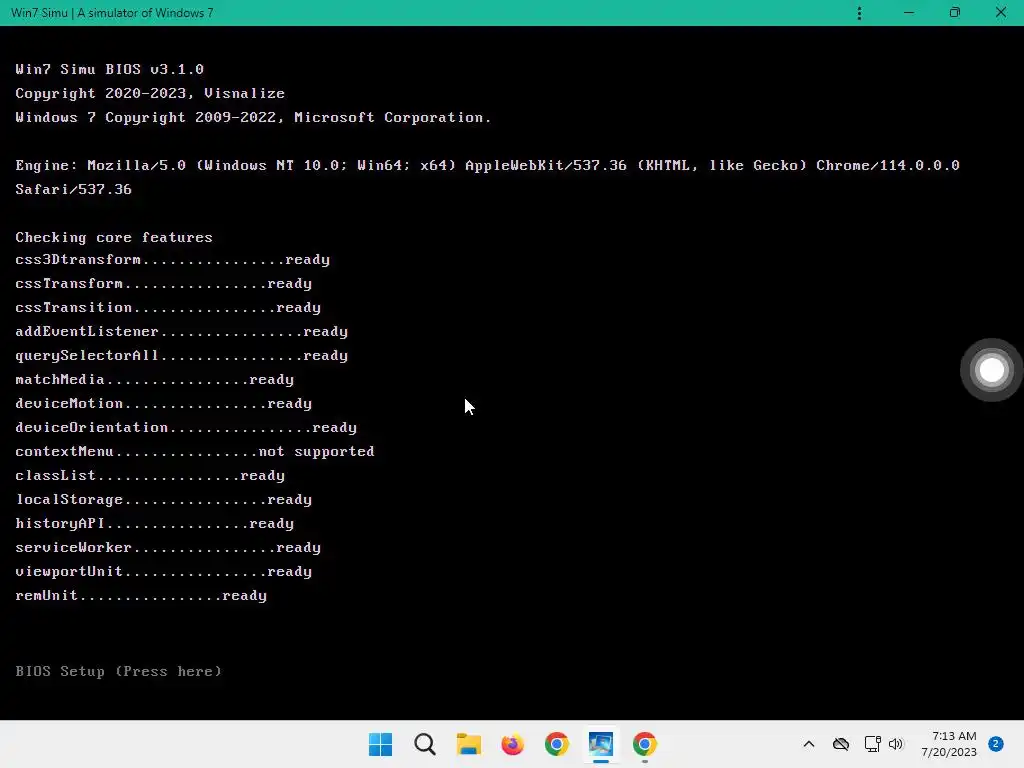Click 'historyAPI' ready line
Image resolution: width=1024 pixels, height=768 pixels.
155,524
